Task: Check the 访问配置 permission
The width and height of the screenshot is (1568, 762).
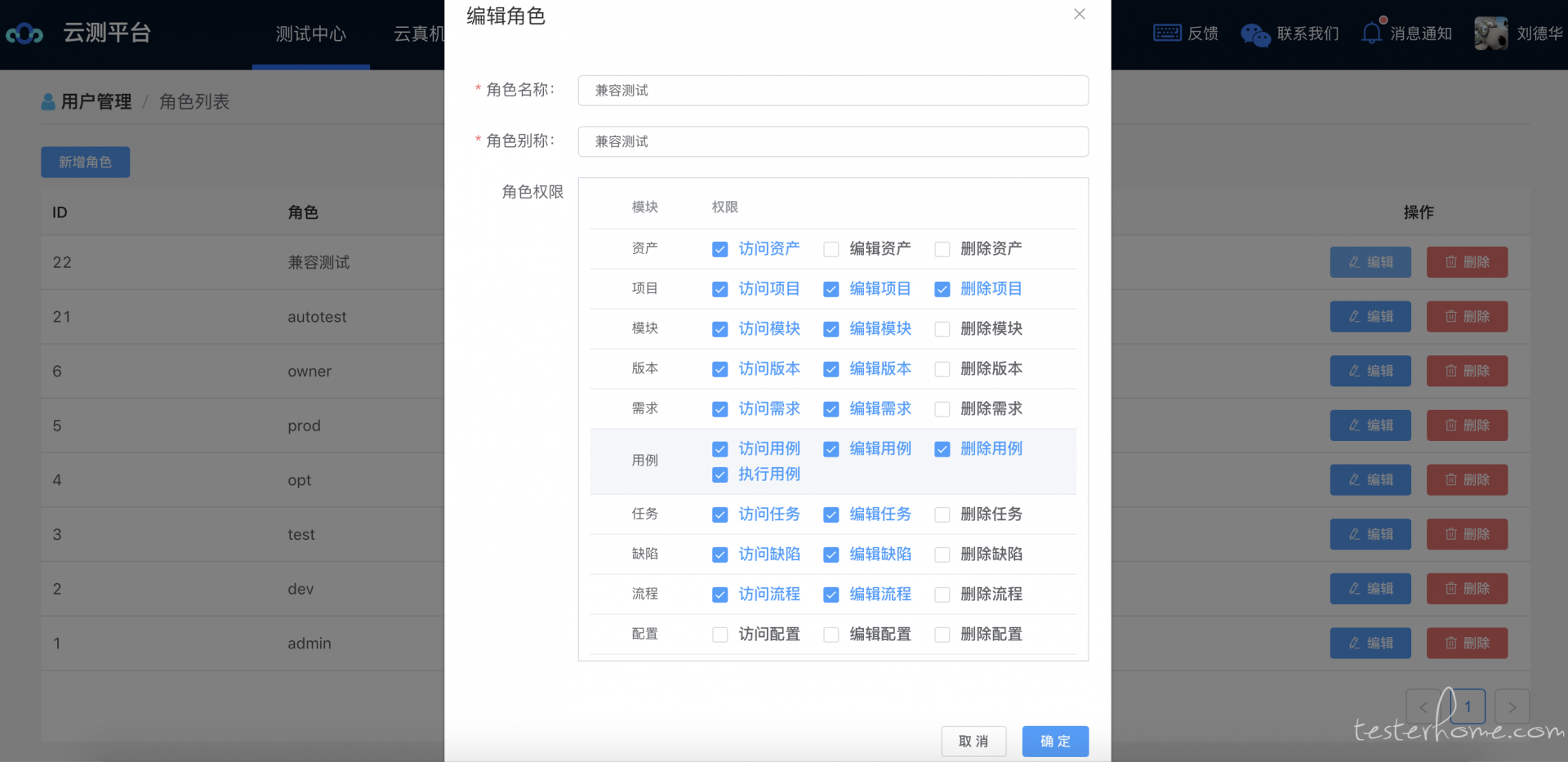Action: (x=719, y=635)
